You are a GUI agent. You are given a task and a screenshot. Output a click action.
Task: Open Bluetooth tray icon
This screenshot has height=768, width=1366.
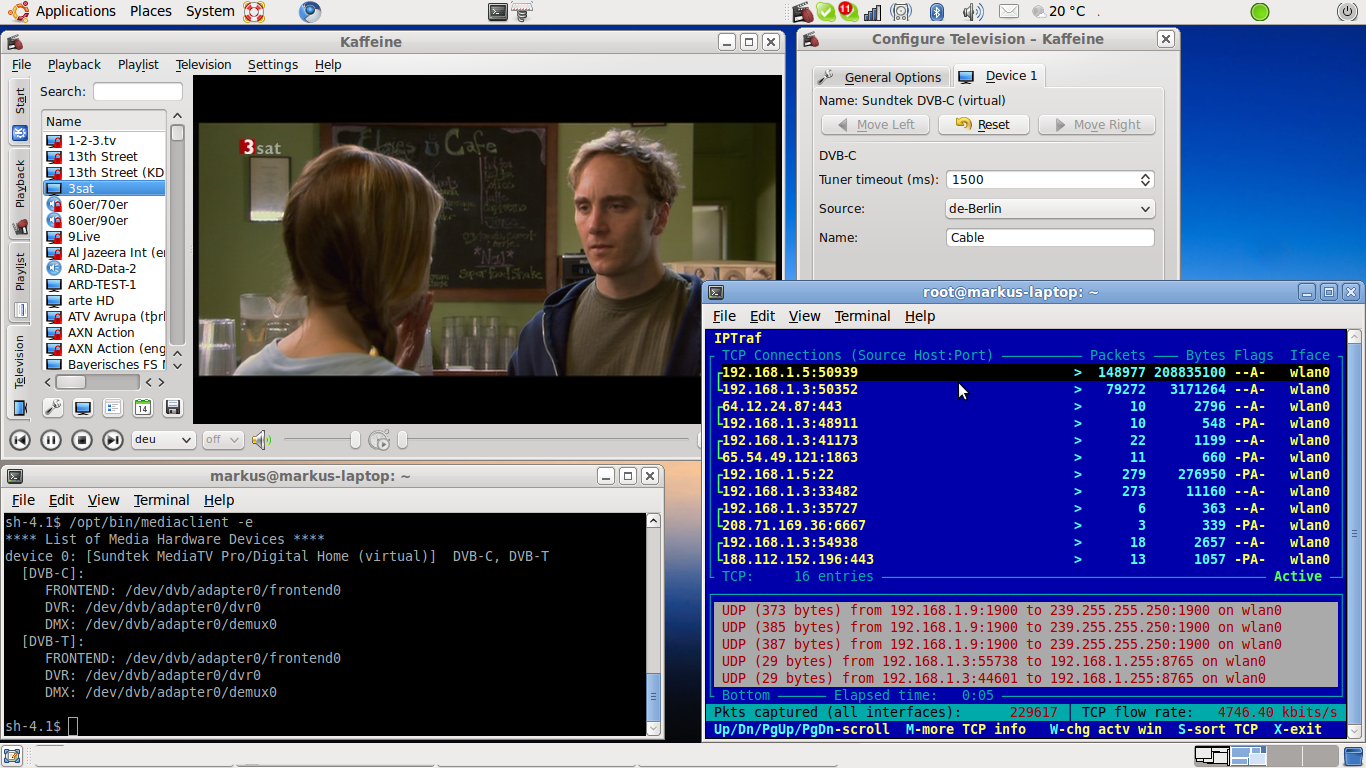[x=937, y=12]
